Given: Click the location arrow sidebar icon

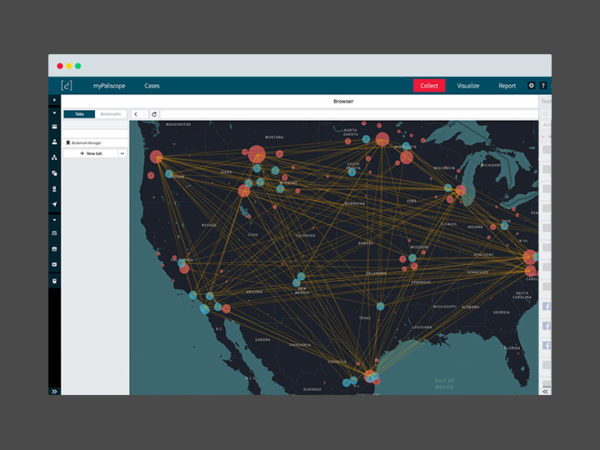Looking at the screenshot, I should click(54, 203).
